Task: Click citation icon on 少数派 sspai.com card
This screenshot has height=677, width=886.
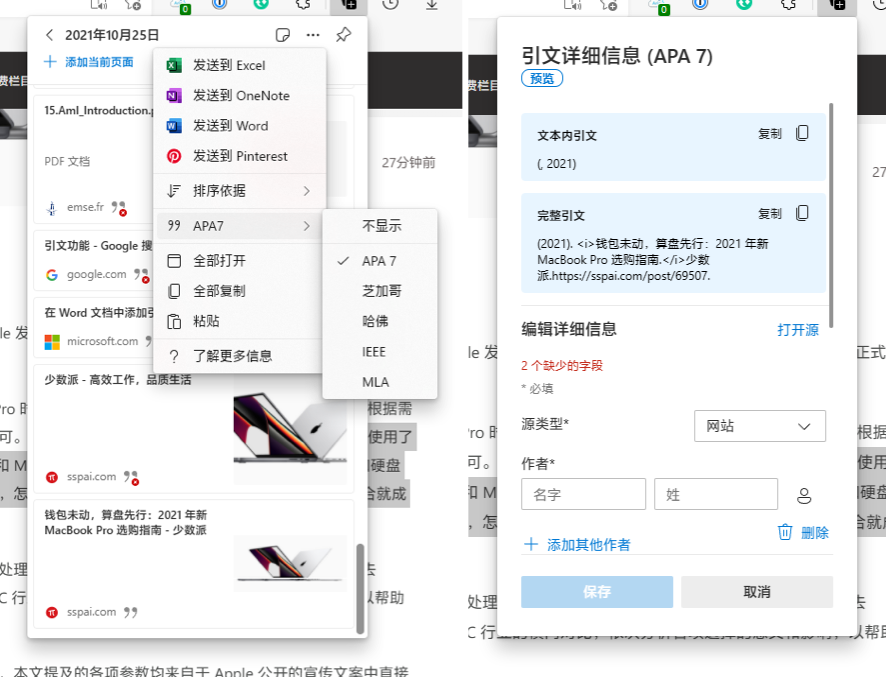Action: [131, 478]
